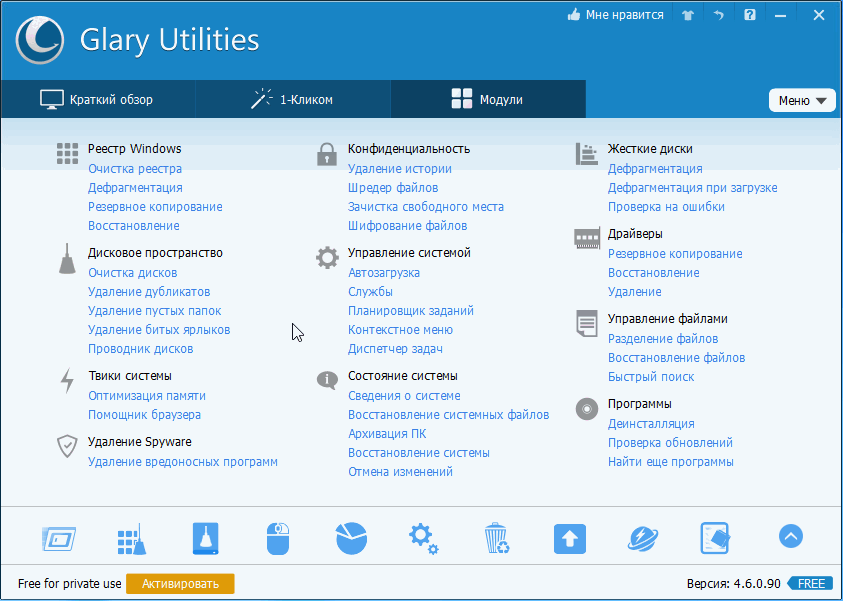
Task: Open Деинсталляция under Программы
Action: [651, 423]
